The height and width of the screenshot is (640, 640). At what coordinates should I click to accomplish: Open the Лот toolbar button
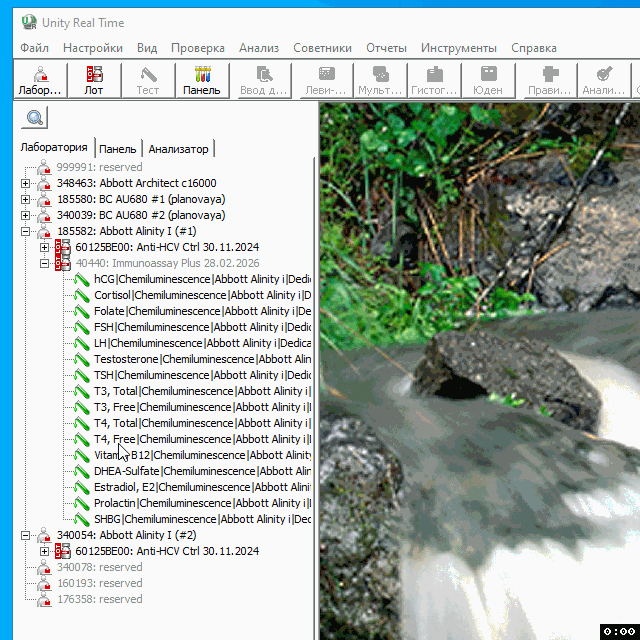tap(93, 80)
